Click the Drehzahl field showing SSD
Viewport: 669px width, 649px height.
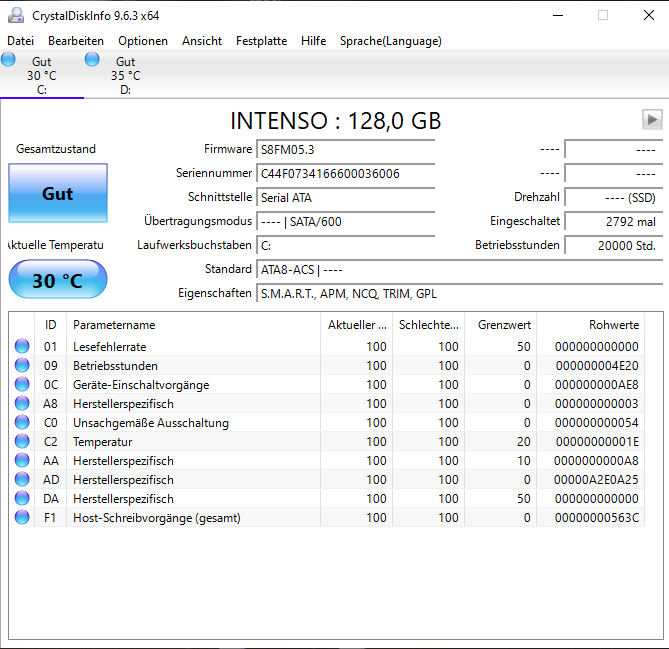pyautogui.click(x=614, y=198)
